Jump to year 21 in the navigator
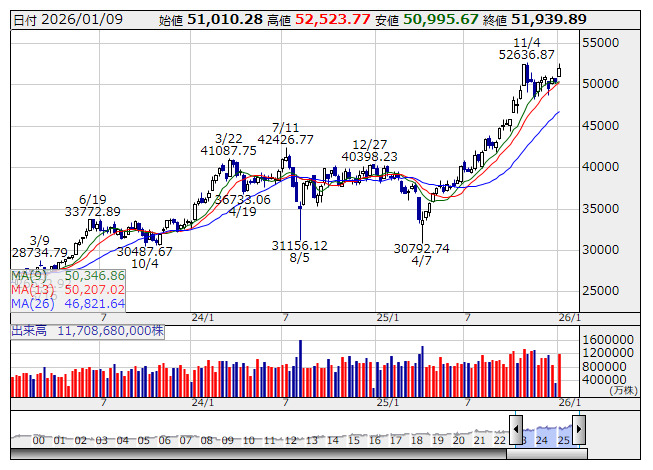Image resolution: width=653 pixels, height=470 pixels. [x=479, y=440]
